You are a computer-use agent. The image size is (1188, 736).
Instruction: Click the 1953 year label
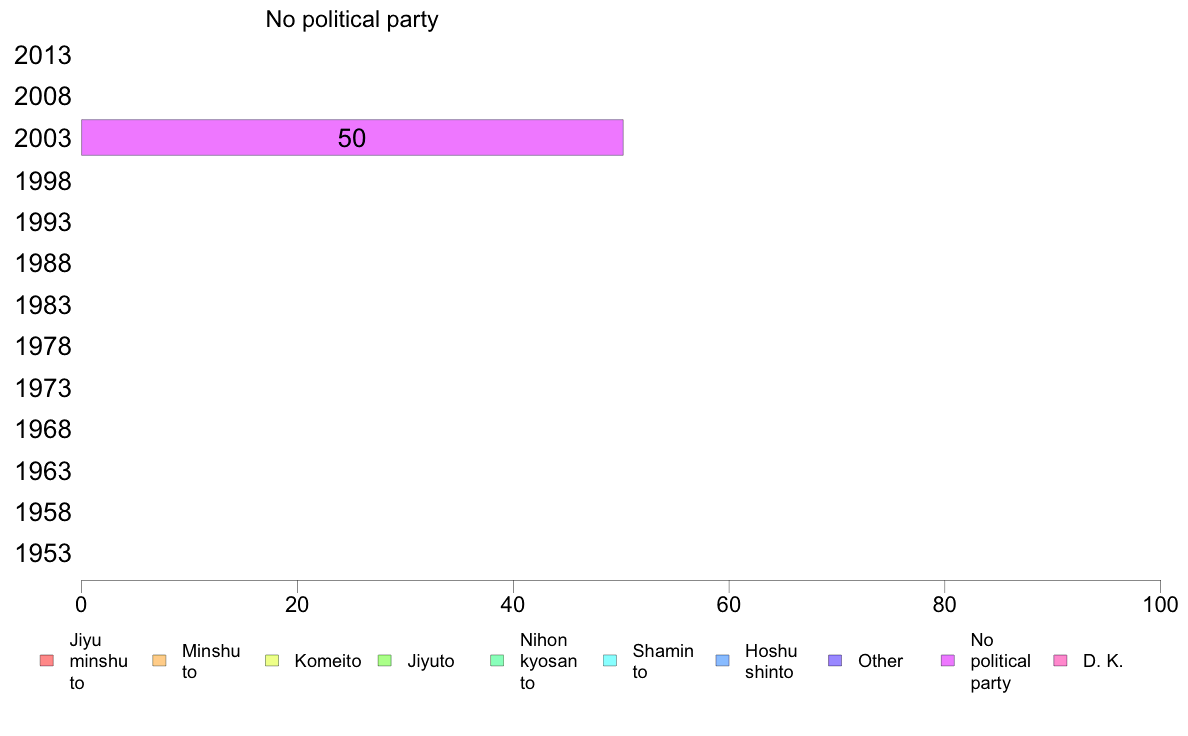(x=43, y=553)
